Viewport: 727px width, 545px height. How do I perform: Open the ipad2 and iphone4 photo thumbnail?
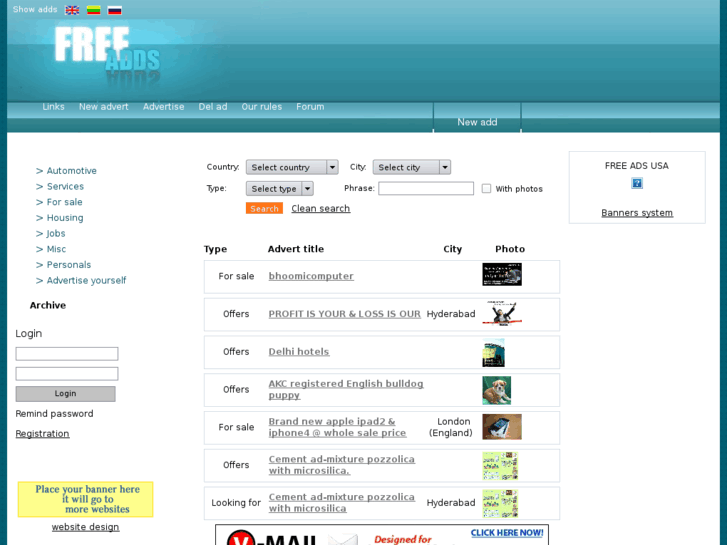pos(502,427)
